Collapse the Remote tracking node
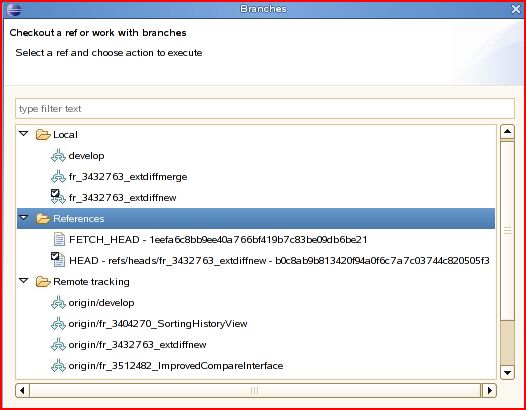Image resolution: width=526 pixels, height=410 pixels. coord(23,280)
